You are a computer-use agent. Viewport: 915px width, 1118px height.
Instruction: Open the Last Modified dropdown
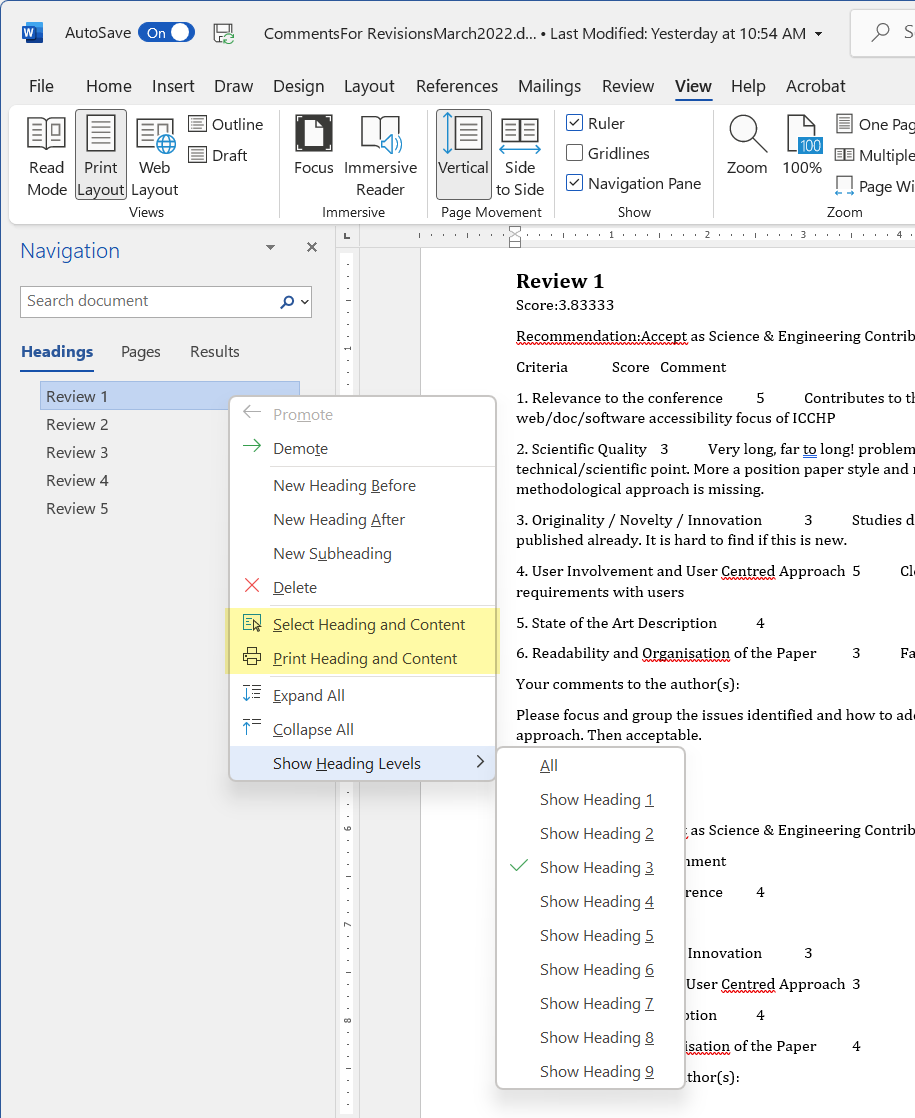tap(817, 32)
